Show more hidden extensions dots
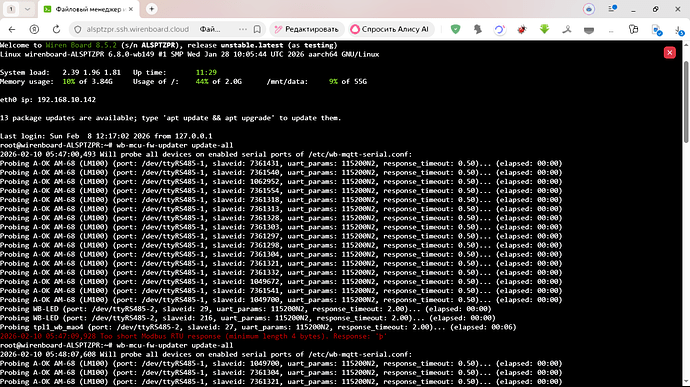Image resolution: width=690 pixels, height=387 pixels. click(611, 30)
